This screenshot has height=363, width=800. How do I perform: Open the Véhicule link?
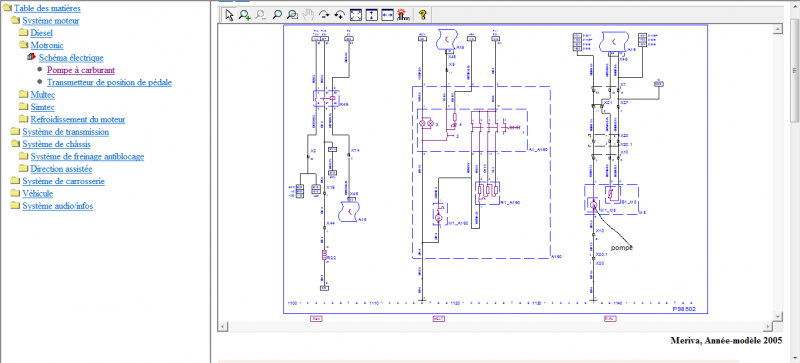37,193
